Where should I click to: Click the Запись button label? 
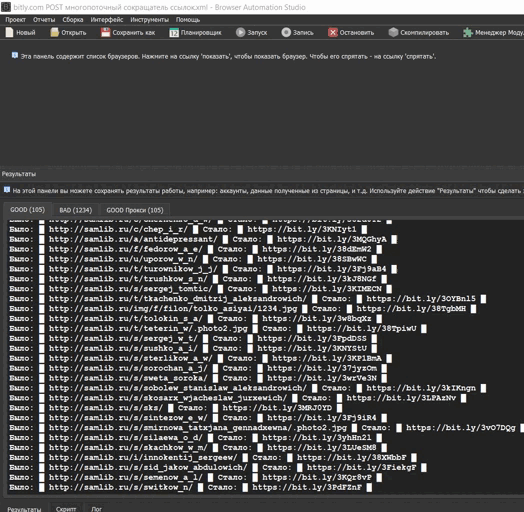click(x=303, y=33)
